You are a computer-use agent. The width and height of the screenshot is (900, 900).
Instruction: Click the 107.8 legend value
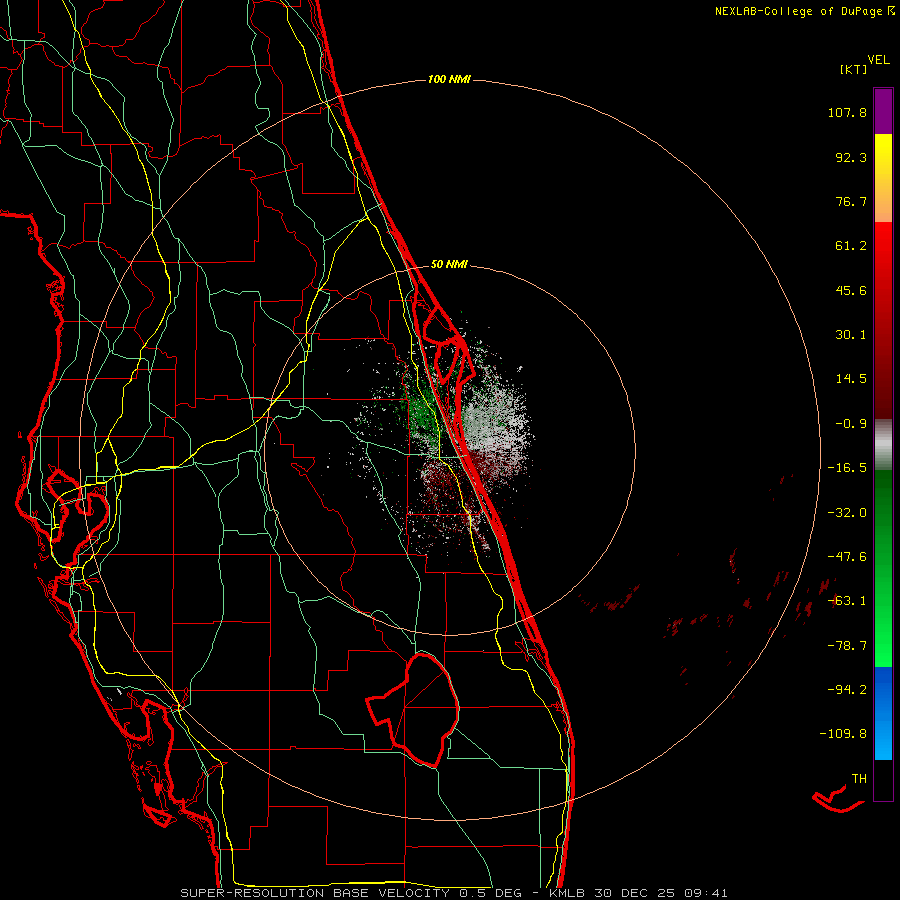[847, 112]
